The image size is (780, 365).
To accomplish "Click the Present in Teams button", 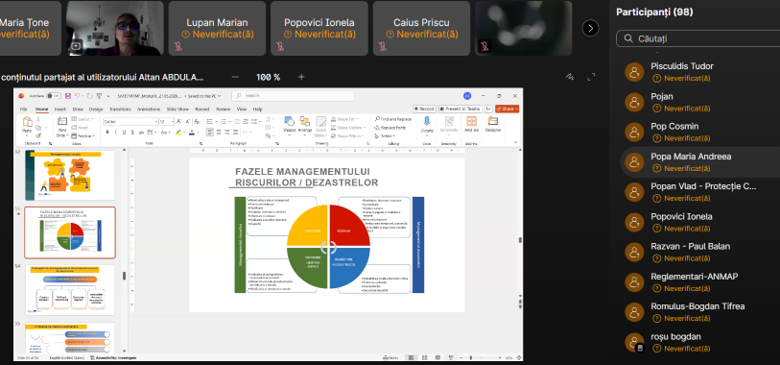I will [460, 109].
